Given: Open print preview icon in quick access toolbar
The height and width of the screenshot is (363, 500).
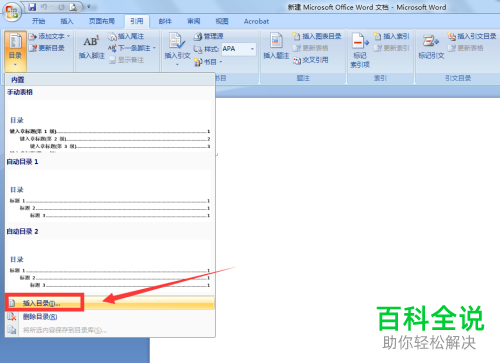Looking at the screenshot, I should pos(73,7).
